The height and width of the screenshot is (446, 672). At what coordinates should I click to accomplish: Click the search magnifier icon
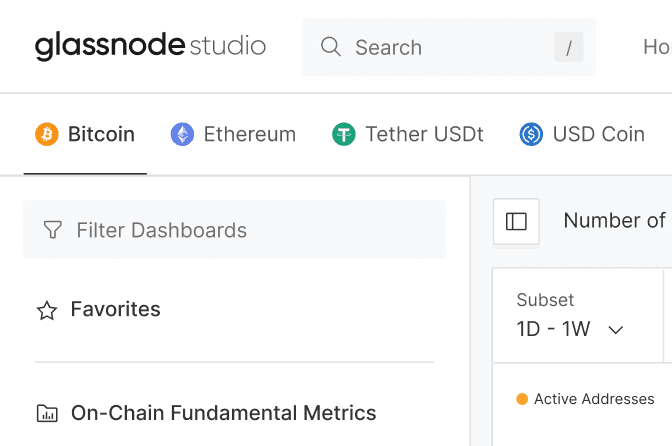coord(330,47)
